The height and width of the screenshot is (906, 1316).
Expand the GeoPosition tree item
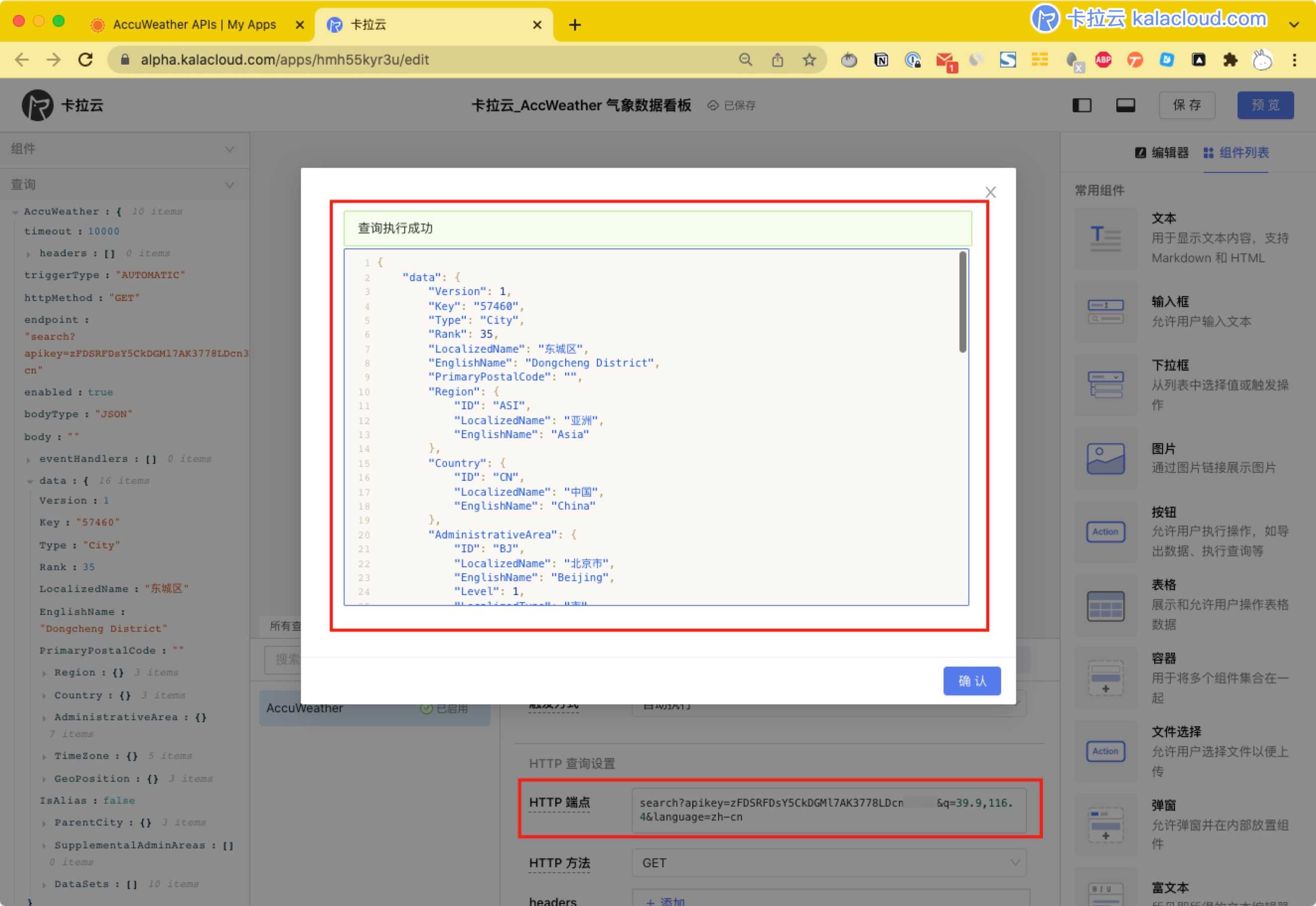[x=44, y=779]
